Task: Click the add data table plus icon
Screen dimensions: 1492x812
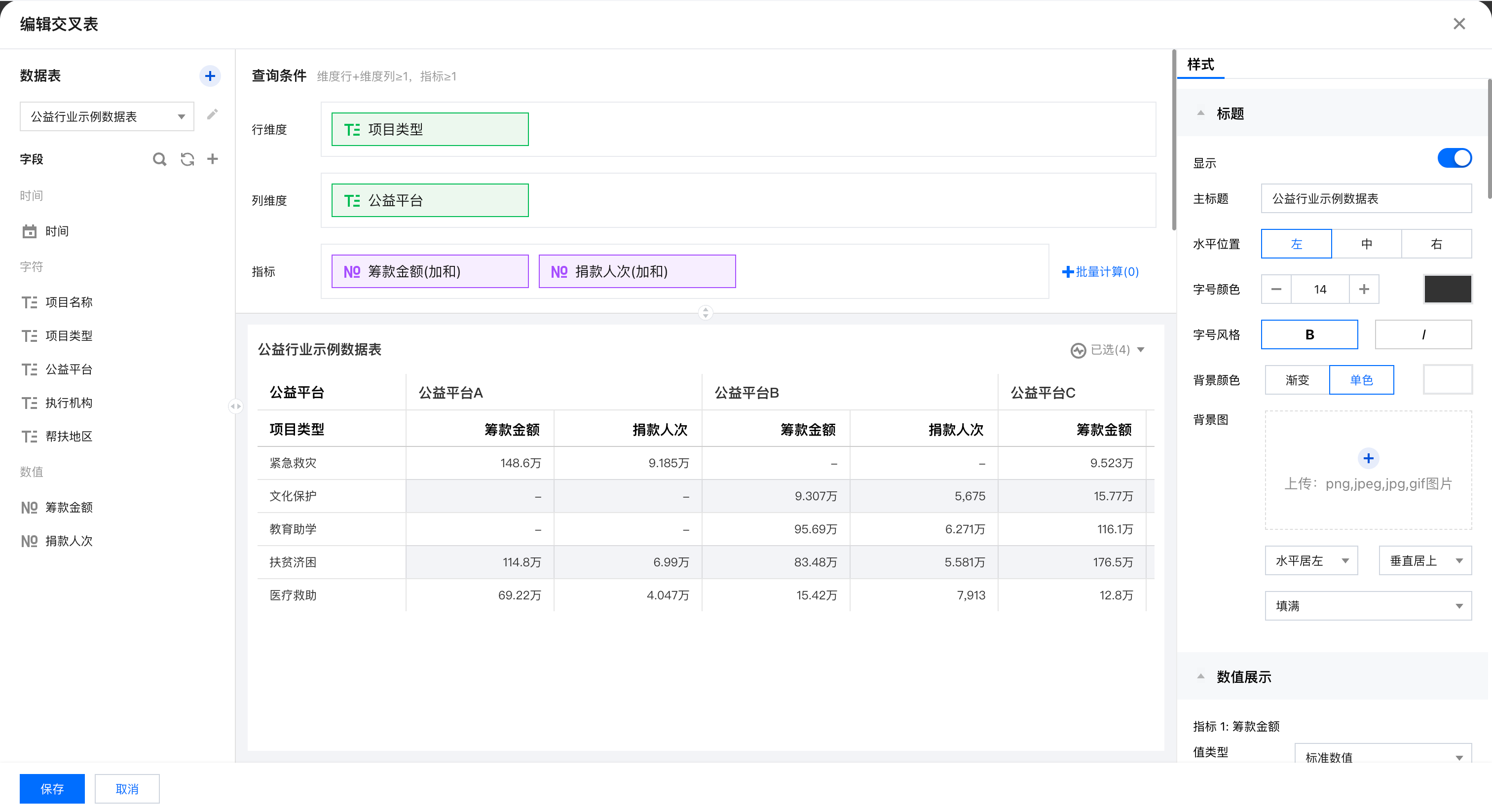Action: pos(210,76)
